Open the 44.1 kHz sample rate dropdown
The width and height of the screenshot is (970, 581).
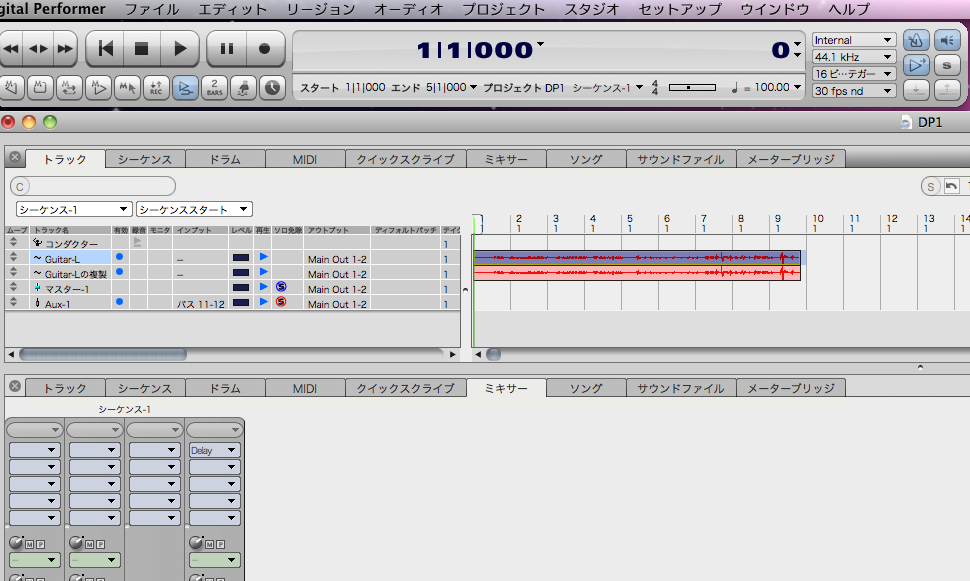(854, 57)
